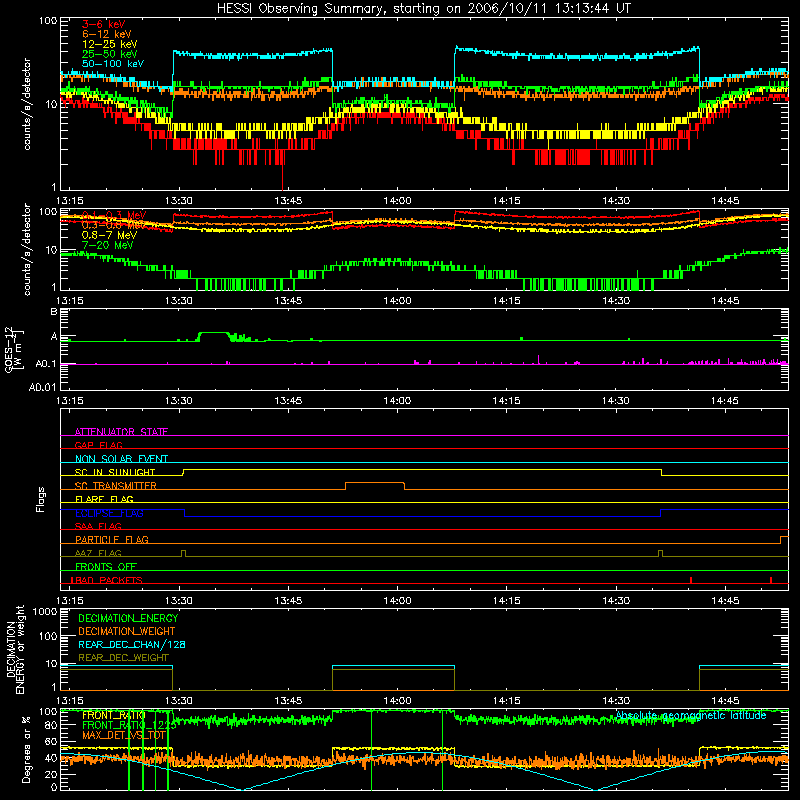Click the PARTICLE_FLAG label
Viewport: 800px width, 800px height.
112,539
